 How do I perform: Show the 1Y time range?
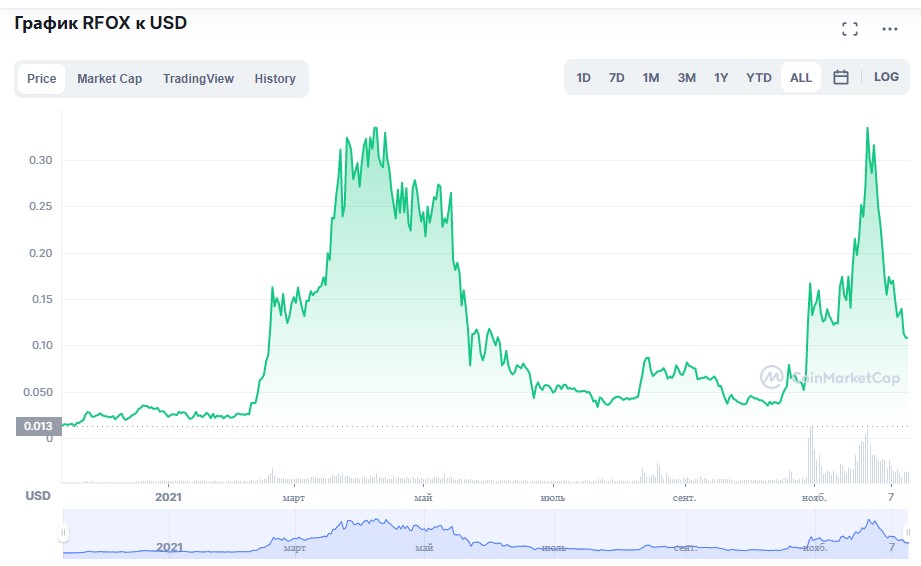pyautogui.click(x=721, y=78)
